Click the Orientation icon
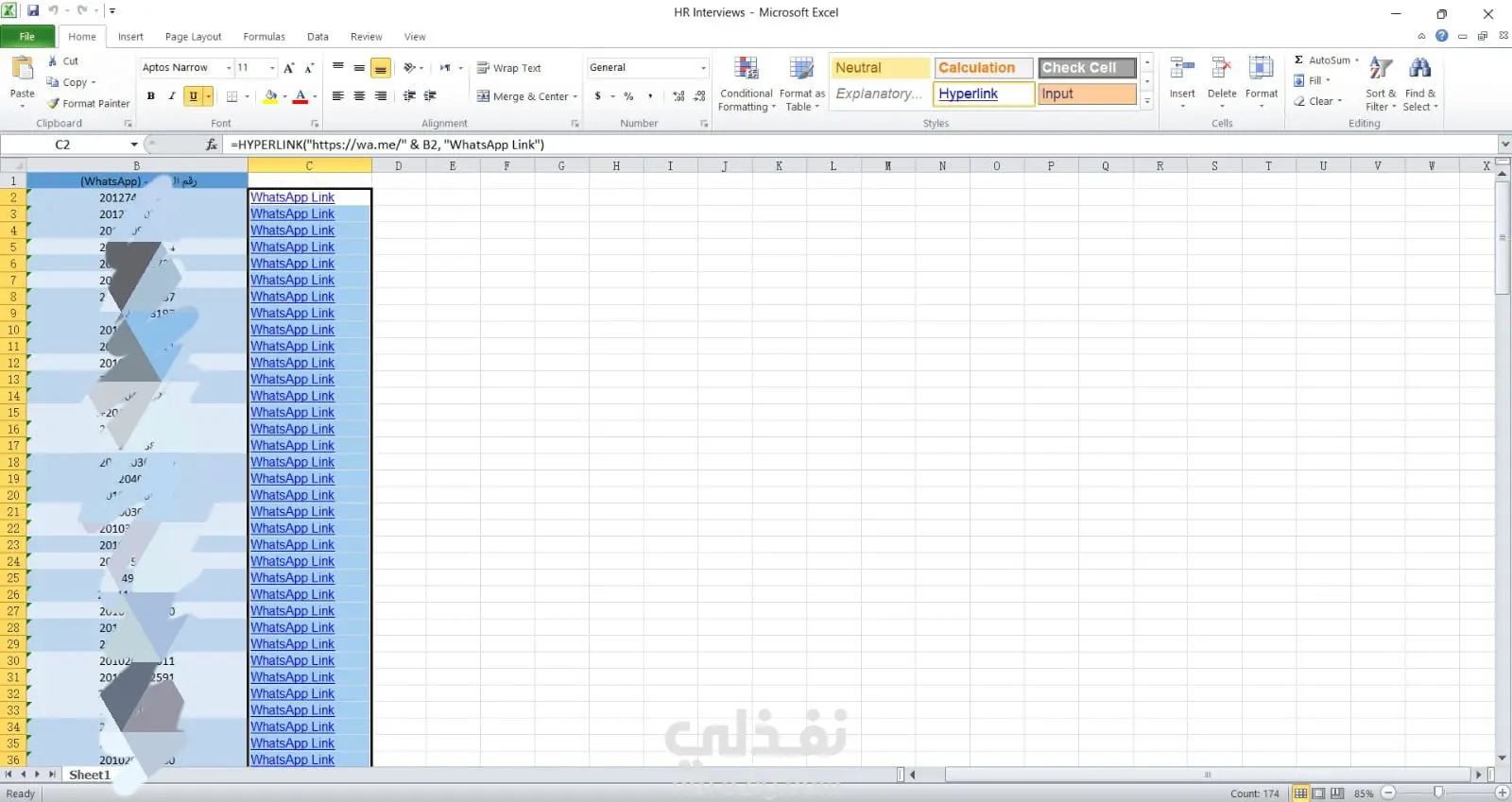The height and width of the screenshot is (802, 1512). click(410, 68)
